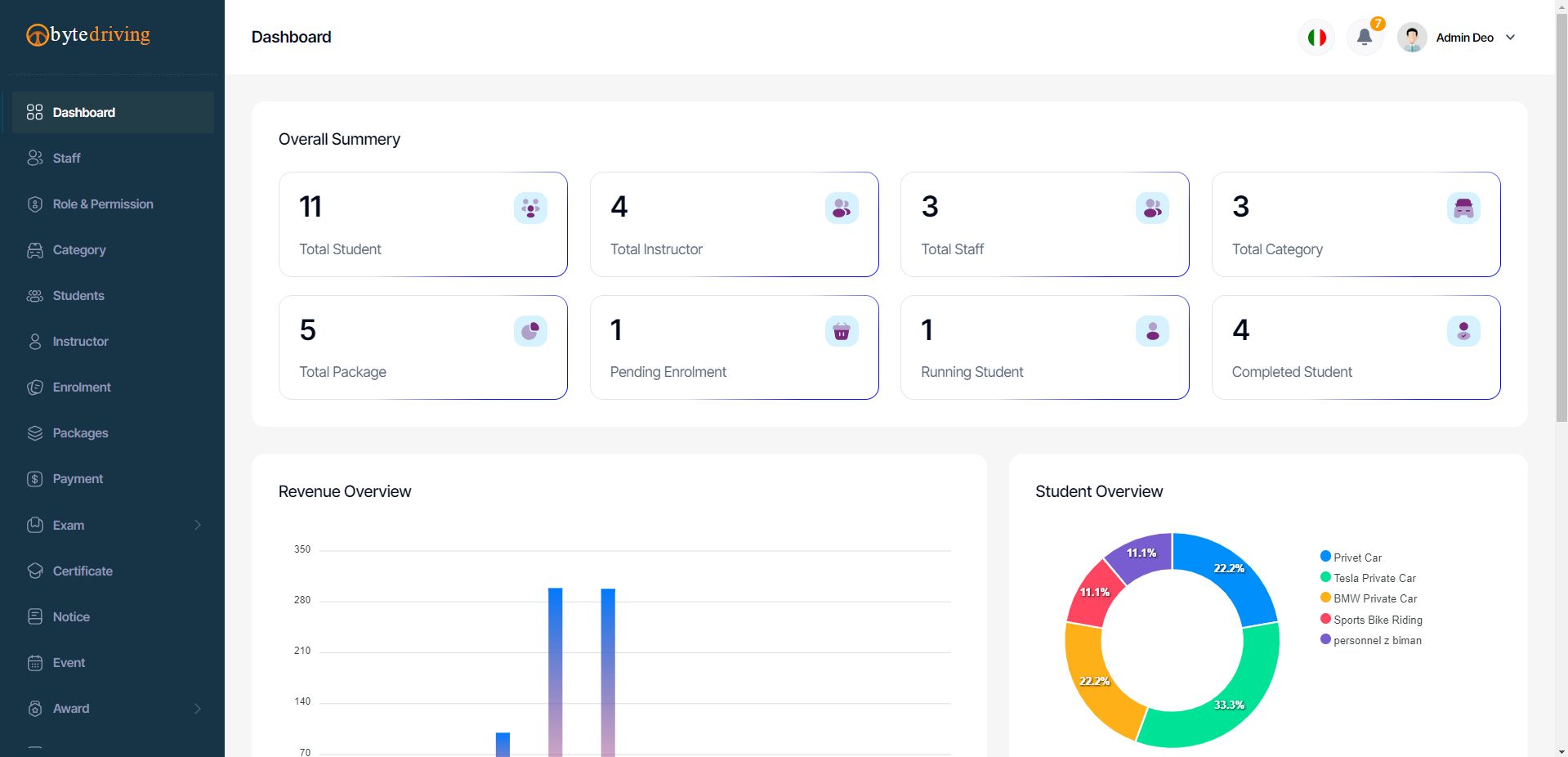Click the Completed Student check icon
The height and width of the screenshot is (757, 1568).
click(x=1463, y=331)
